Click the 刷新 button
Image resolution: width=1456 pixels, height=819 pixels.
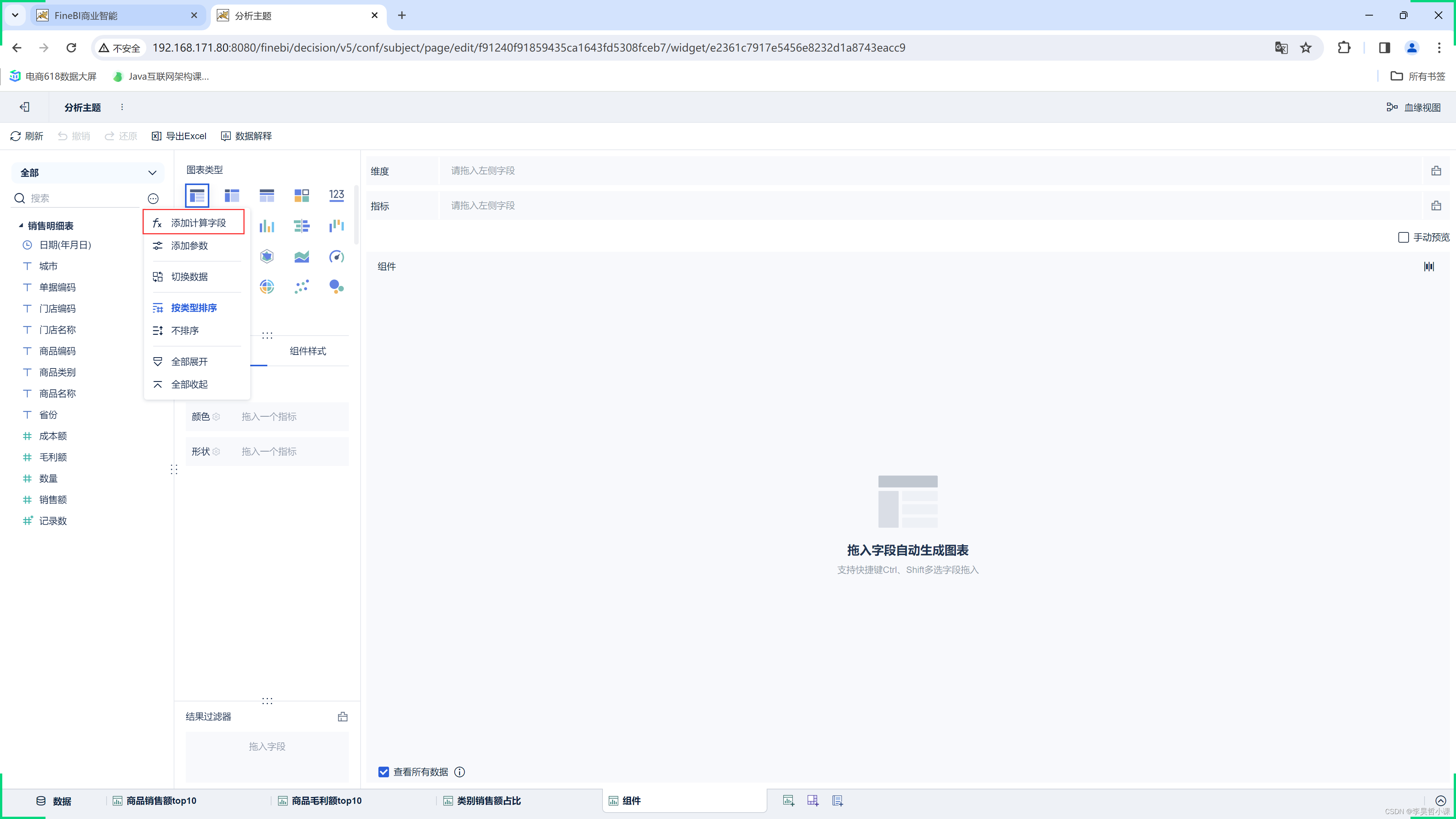27,136
